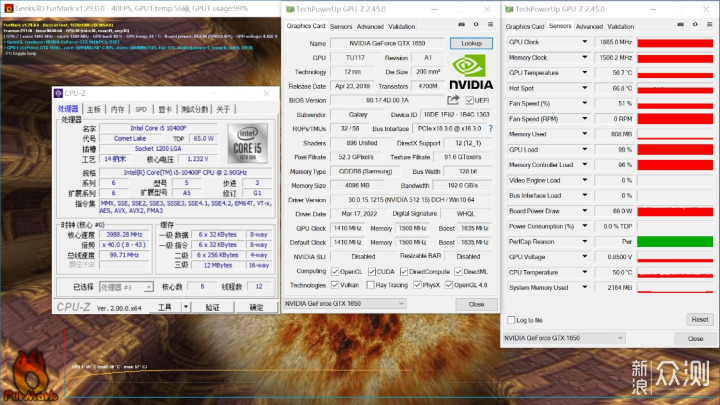The width and height of the screenshot is (720, 405).
Task: Open the CPU-Z 显卡 tab
Action: [165, 109]
